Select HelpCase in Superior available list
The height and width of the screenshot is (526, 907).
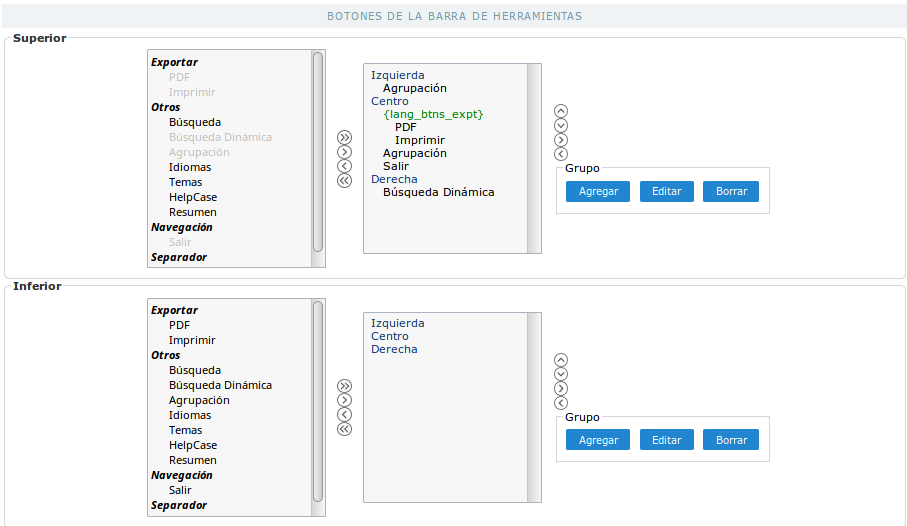(x=193, y=197)
